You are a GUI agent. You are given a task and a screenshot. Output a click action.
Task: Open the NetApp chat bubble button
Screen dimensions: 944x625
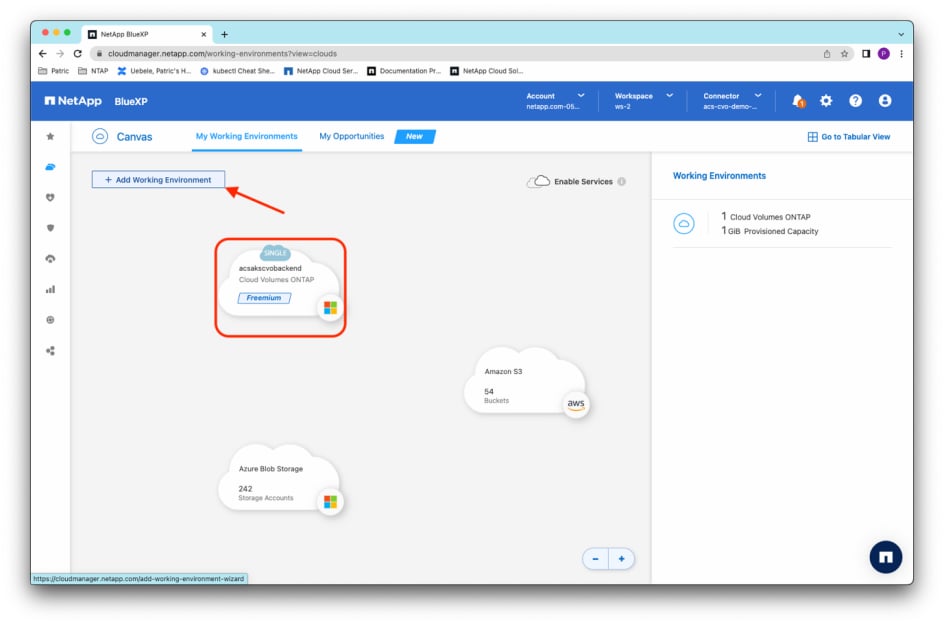[x=885, y=557]
